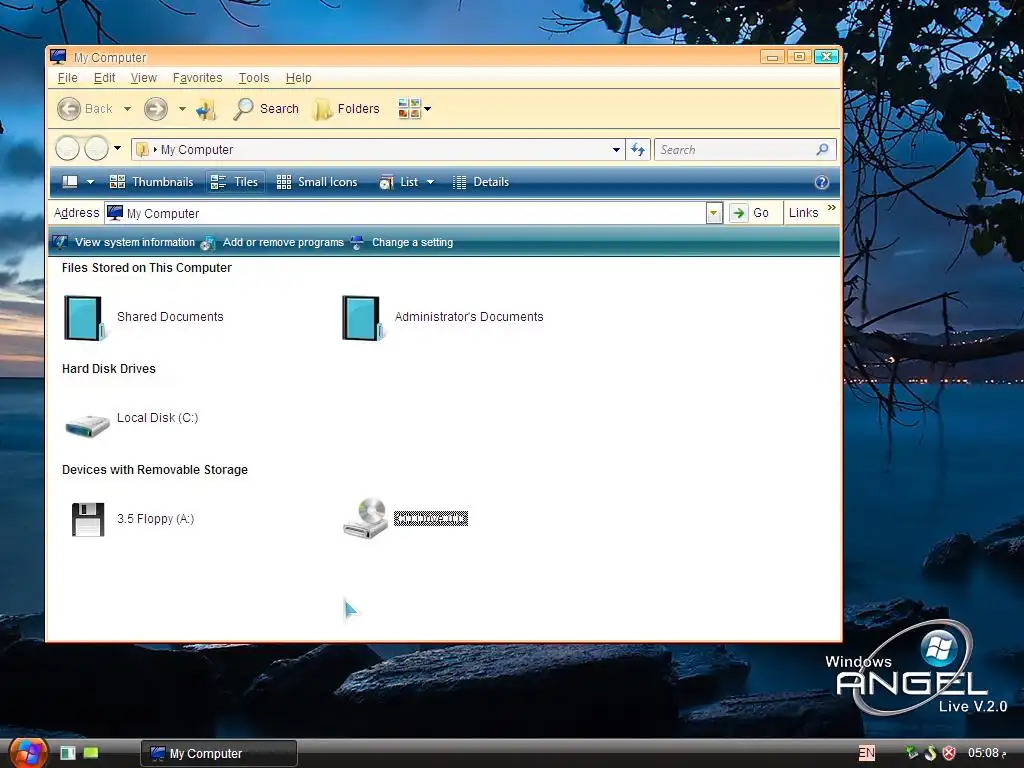1024x768 pixels.
Task: Click the Views icon in toolbar
Action: (x=409, y=108)
